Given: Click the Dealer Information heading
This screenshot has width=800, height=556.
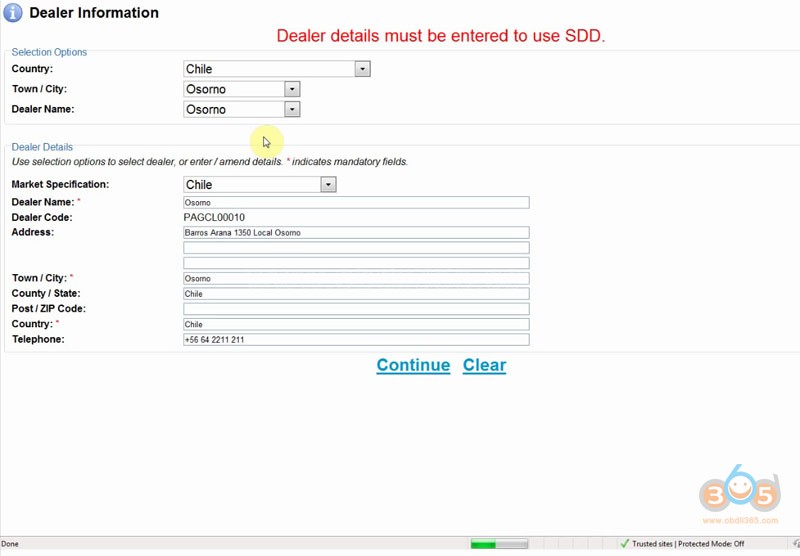Looking at the screenshot, I should (x=94, y=13).
